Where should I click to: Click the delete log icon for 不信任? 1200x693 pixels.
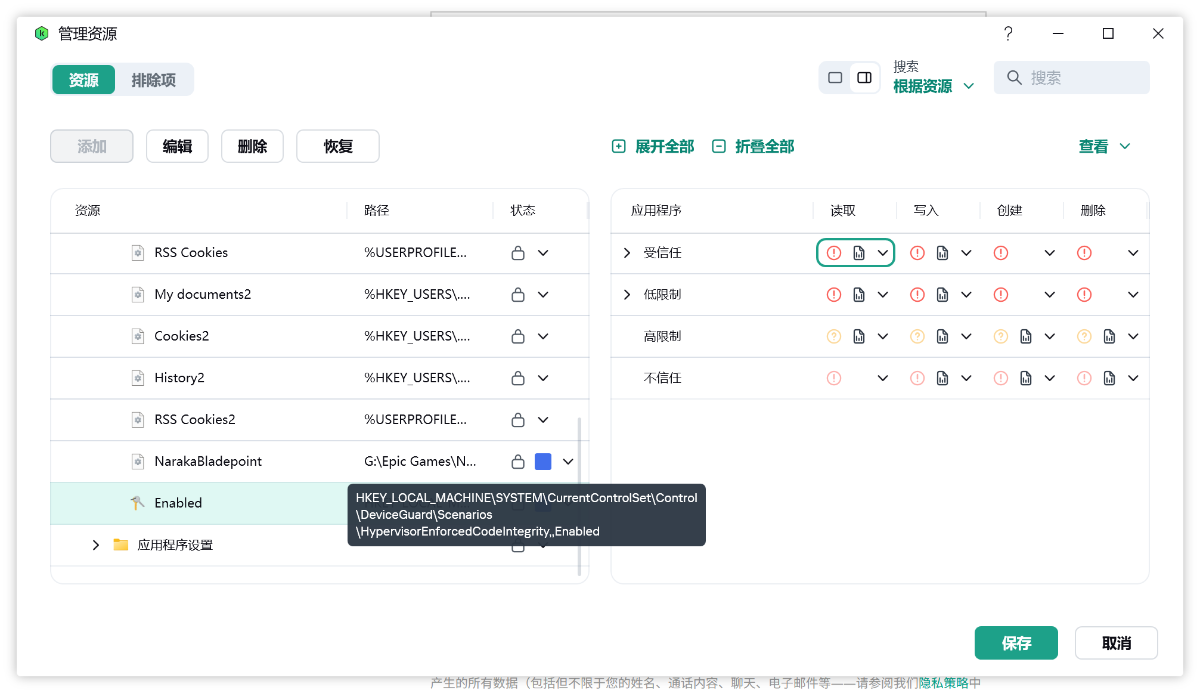1109,379
